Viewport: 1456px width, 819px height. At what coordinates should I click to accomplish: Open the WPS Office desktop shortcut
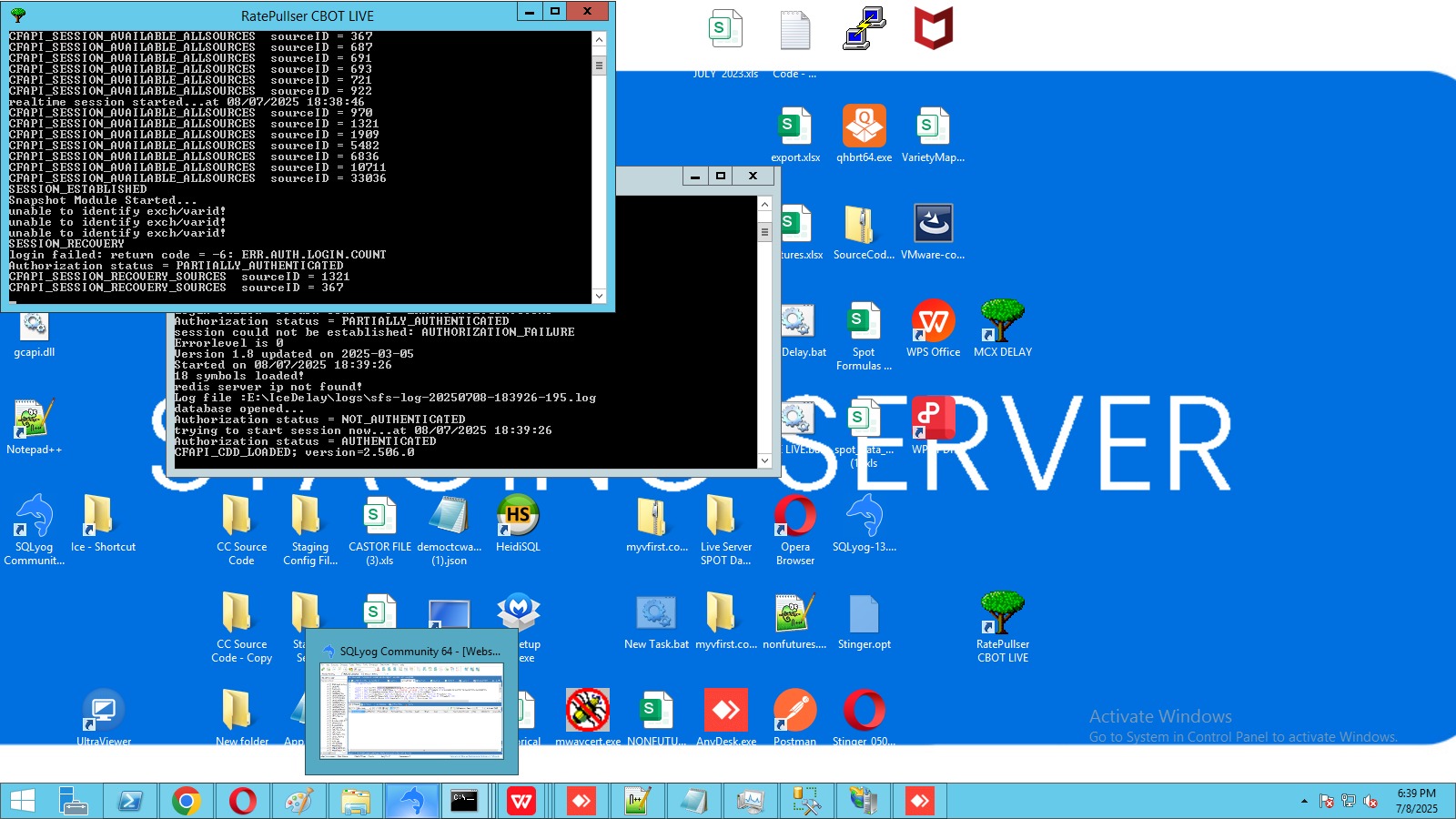point(933,322)
